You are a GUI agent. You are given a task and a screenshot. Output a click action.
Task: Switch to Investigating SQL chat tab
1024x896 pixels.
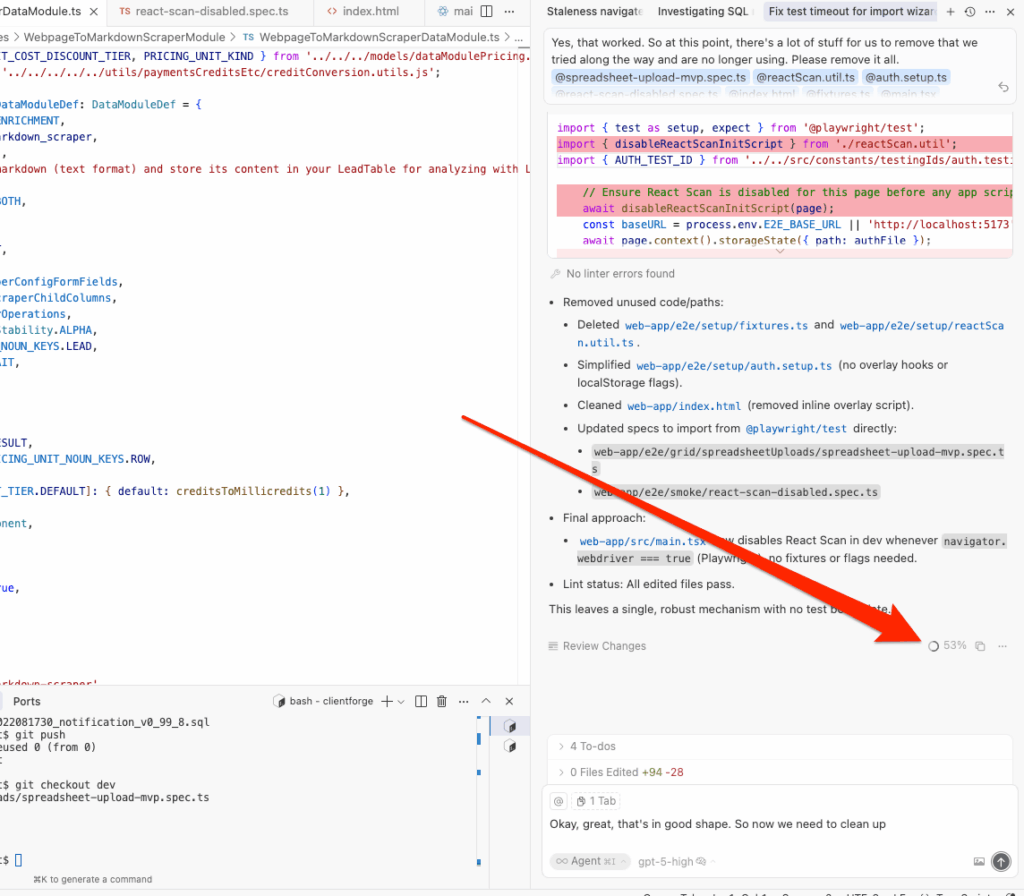pyautogui.click(x=704, y=12)
